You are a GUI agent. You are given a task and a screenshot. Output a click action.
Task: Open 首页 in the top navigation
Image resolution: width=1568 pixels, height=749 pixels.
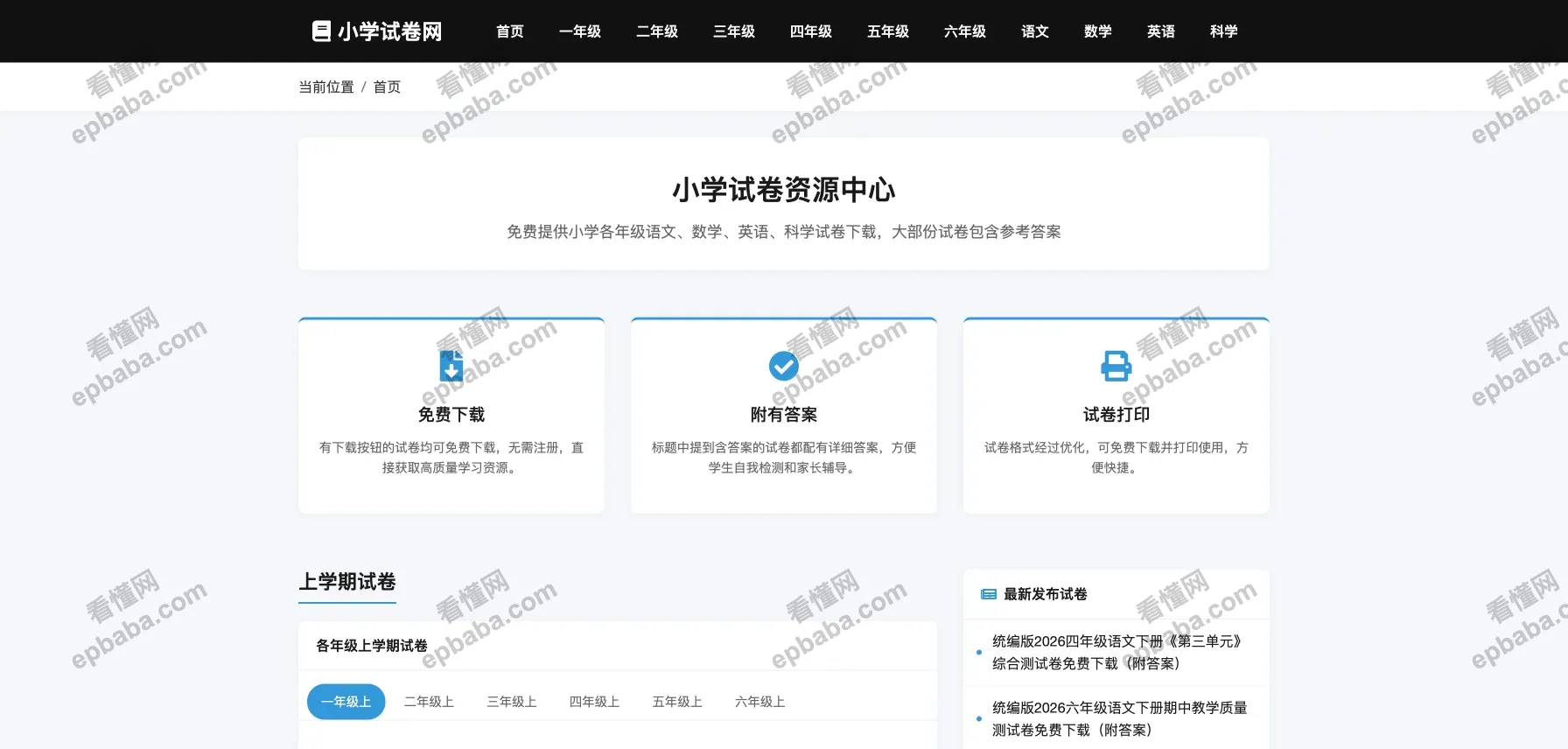coord(510,31)
